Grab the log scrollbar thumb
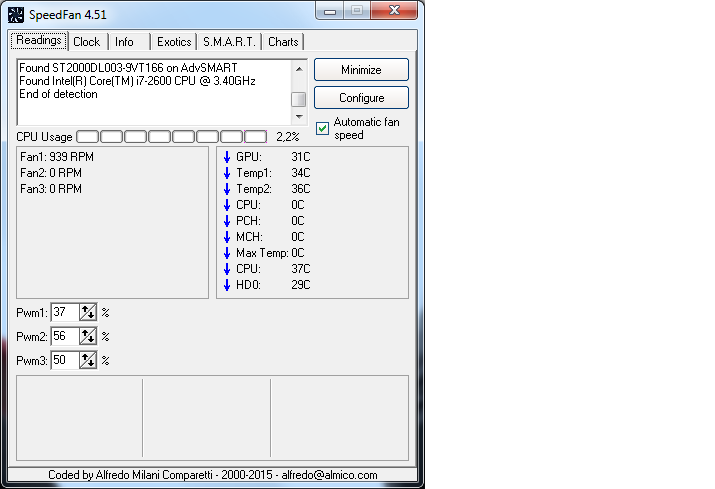Viewport: 715px width, 489px height. (x=299, y=99)
